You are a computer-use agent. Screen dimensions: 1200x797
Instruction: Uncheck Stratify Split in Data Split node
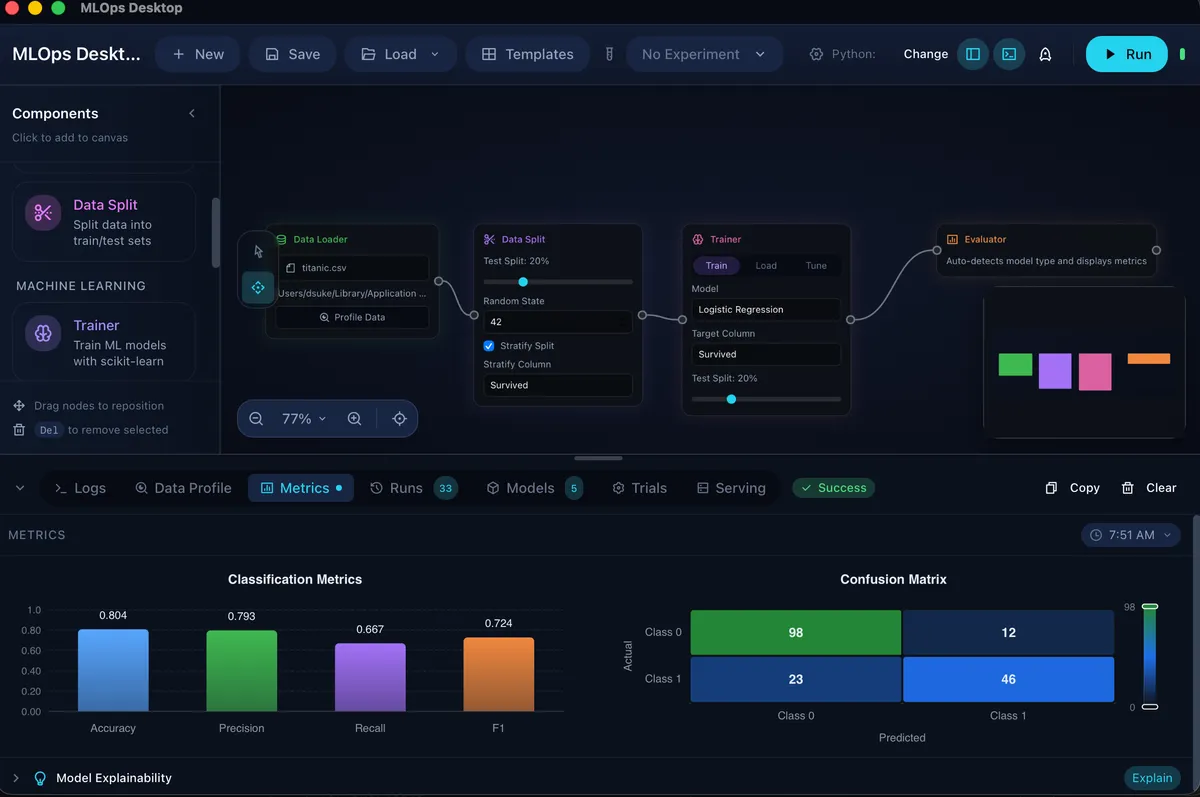click(x=488, y=345)
